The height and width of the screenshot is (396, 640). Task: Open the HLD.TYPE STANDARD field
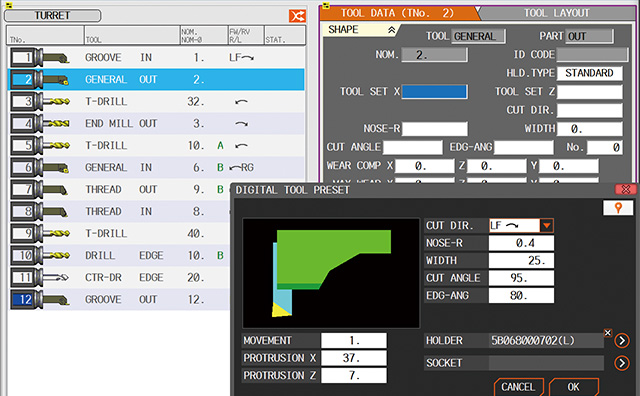click(x=589, y=73)
